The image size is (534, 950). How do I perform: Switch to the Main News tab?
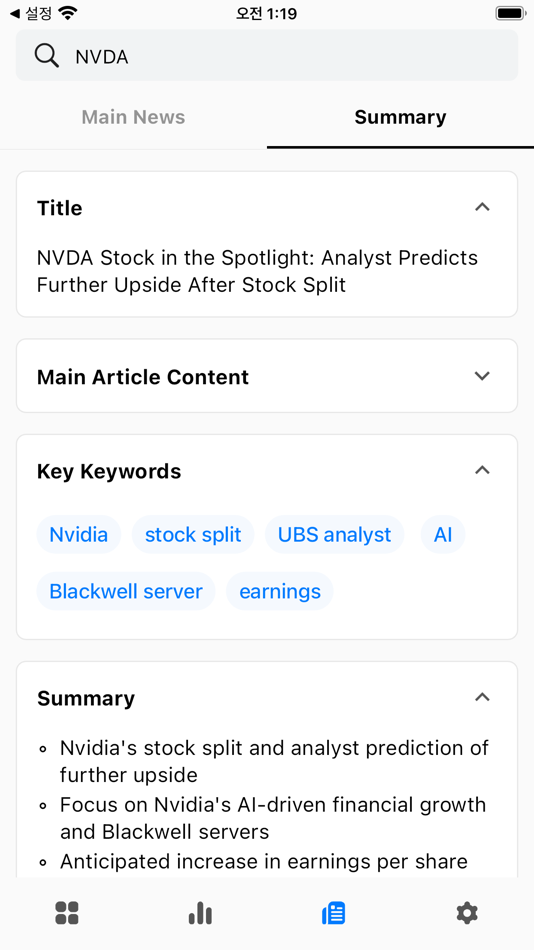point(133,117)
